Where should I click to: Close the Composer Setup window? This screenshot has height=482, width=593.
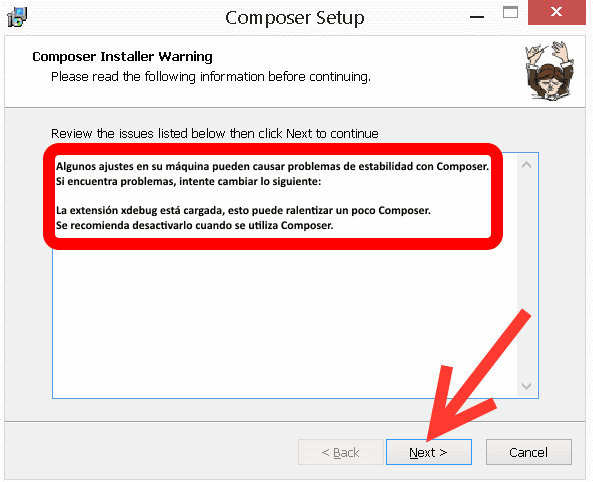[x=557, y=12]
